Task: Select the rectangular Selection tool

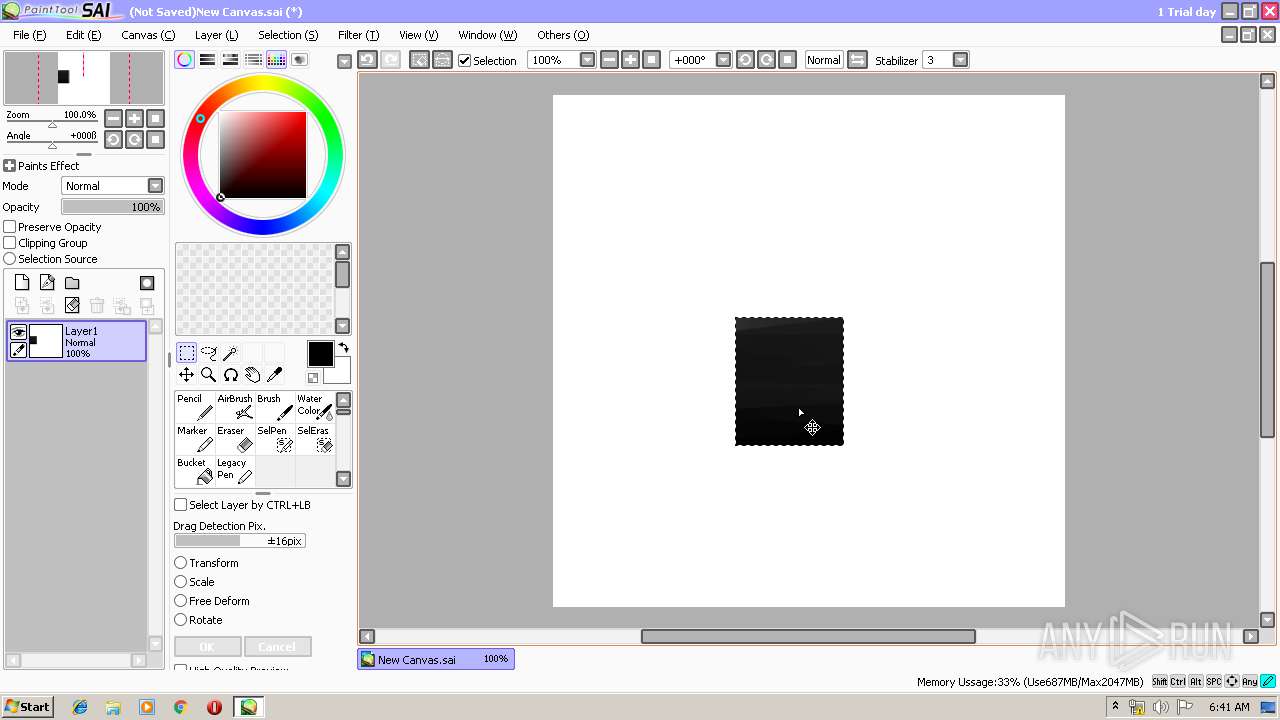Action: tap(187, 353)
